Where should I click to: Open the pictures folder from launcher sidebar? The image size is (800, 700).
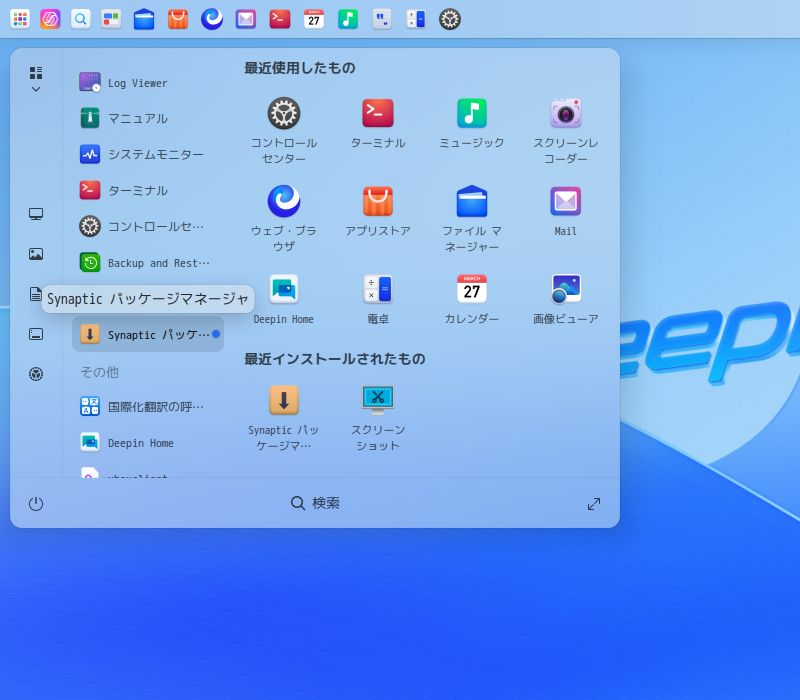pos(36,254)
